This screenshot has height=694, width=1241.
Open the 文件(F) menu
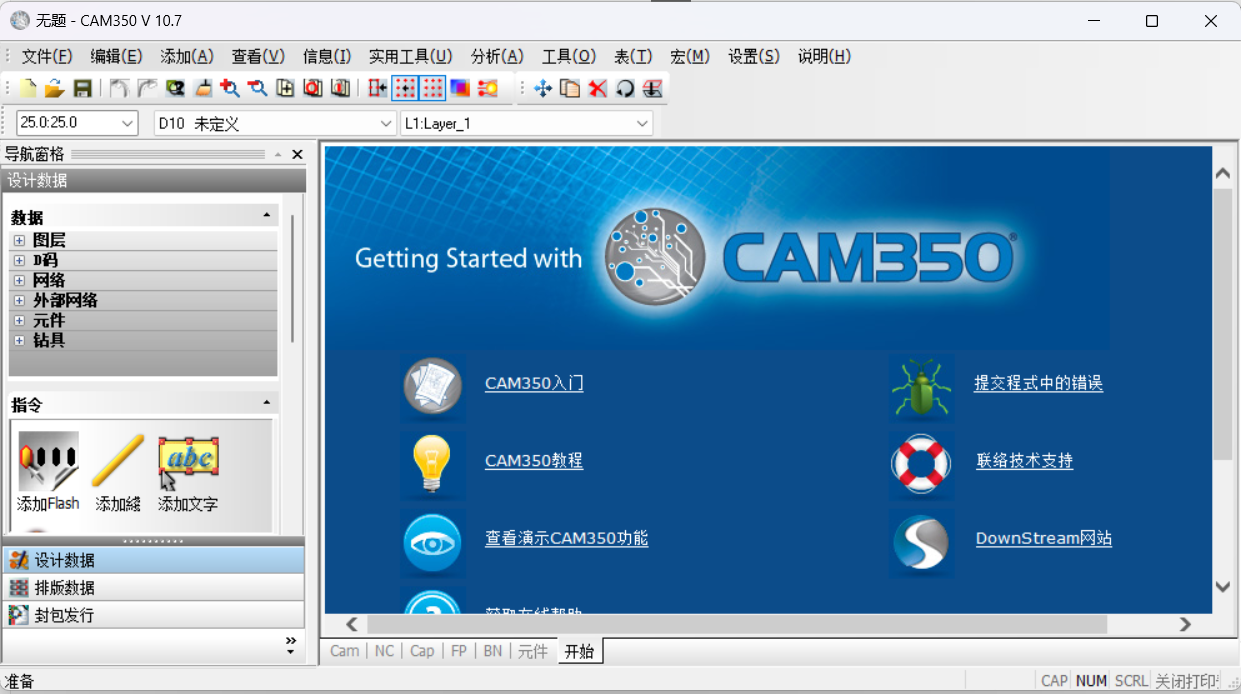47,57
